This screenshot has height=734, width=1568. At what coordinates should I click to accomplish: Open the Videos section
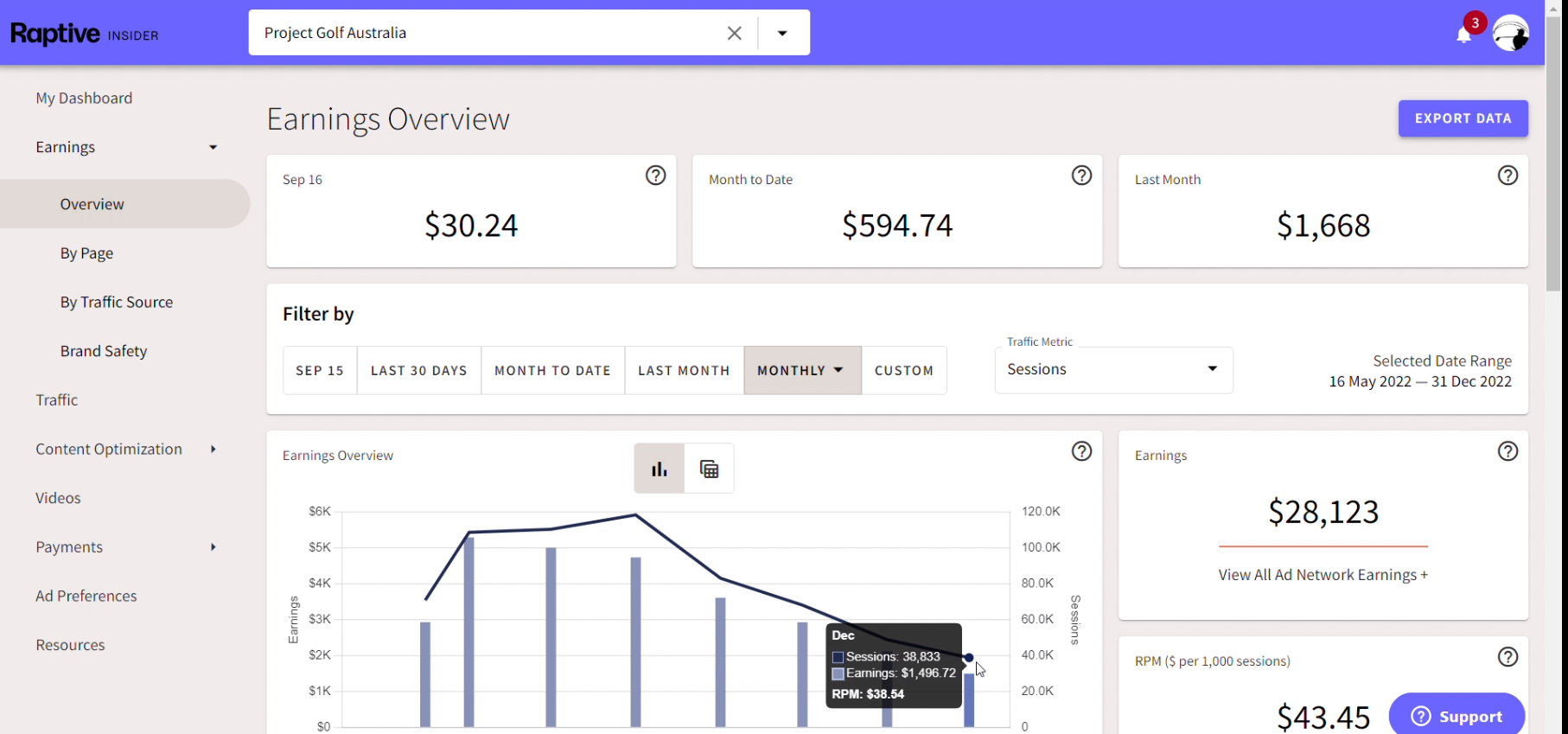[58, 498]
